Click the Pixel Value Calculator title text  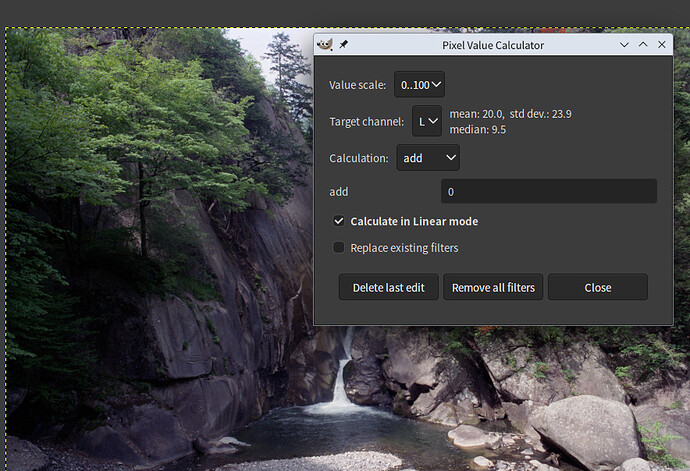(493, 45)
